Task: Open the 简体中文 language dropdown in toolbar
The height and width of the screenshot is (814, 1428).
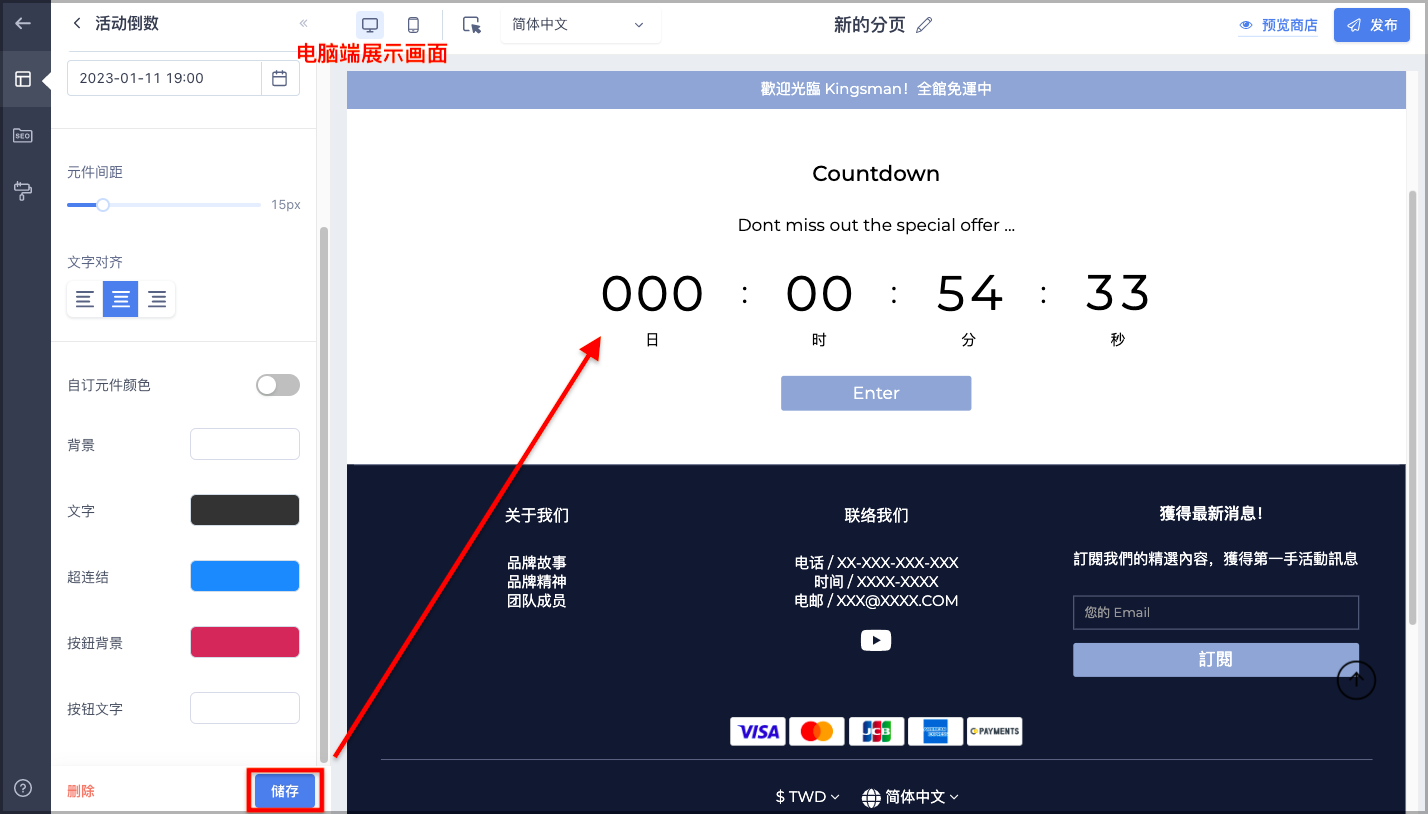Action: coord(580,25)
